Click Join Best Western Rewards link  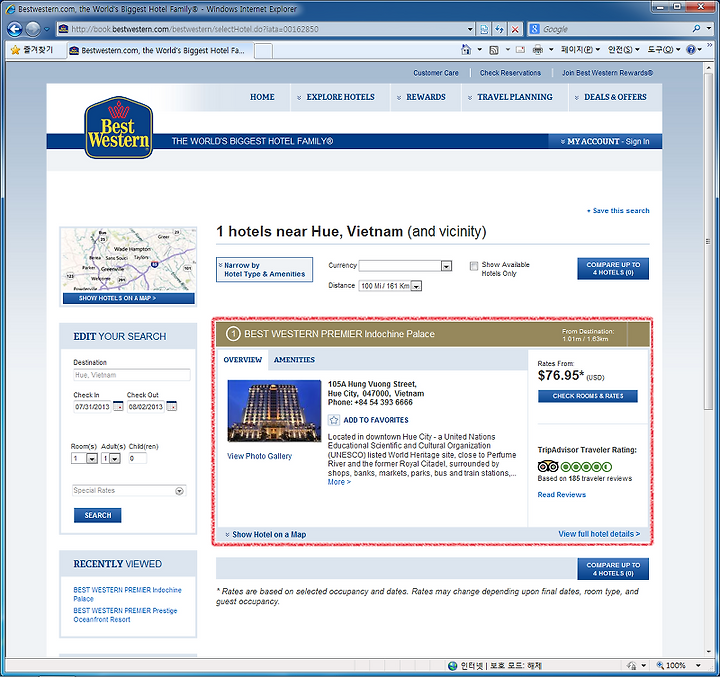pyautogui.click(x=607, y=73)
